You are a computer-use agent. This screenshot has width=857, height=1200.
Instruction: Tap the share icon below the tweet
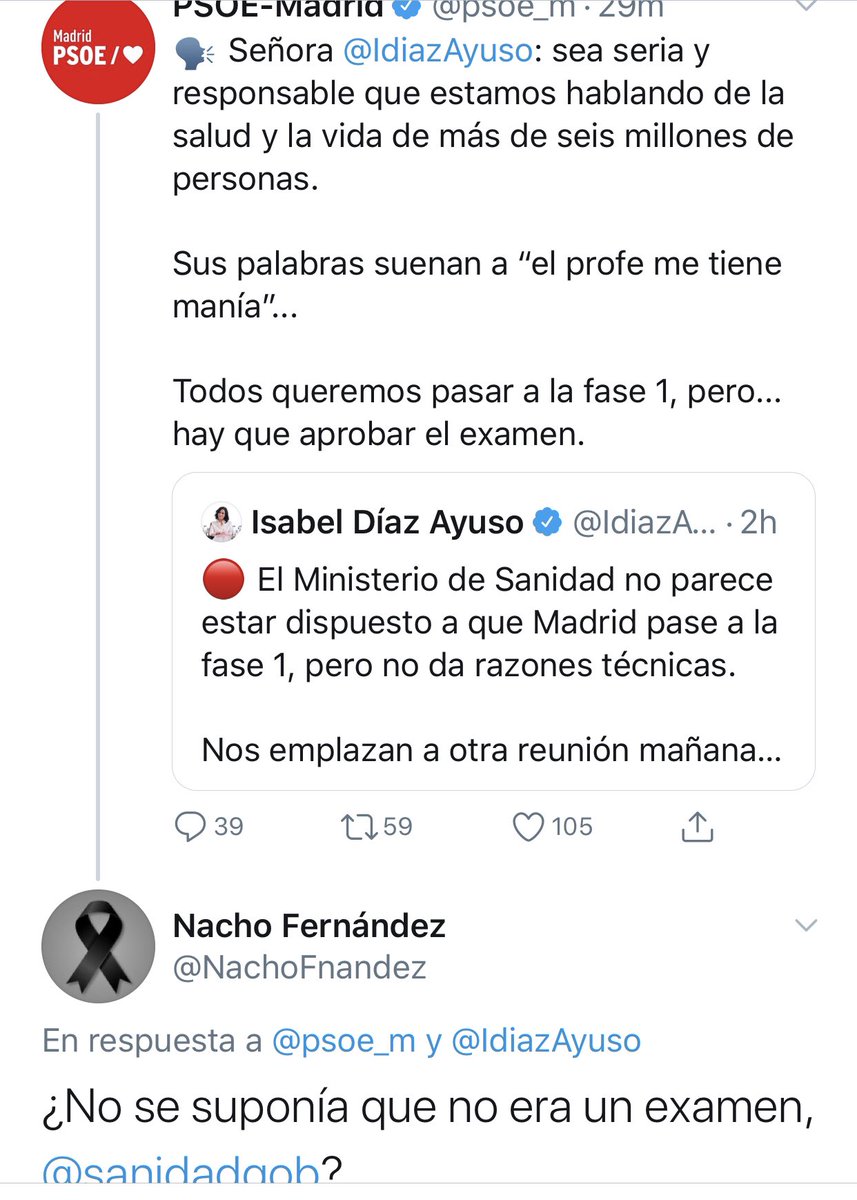click(x=697, y=826)
